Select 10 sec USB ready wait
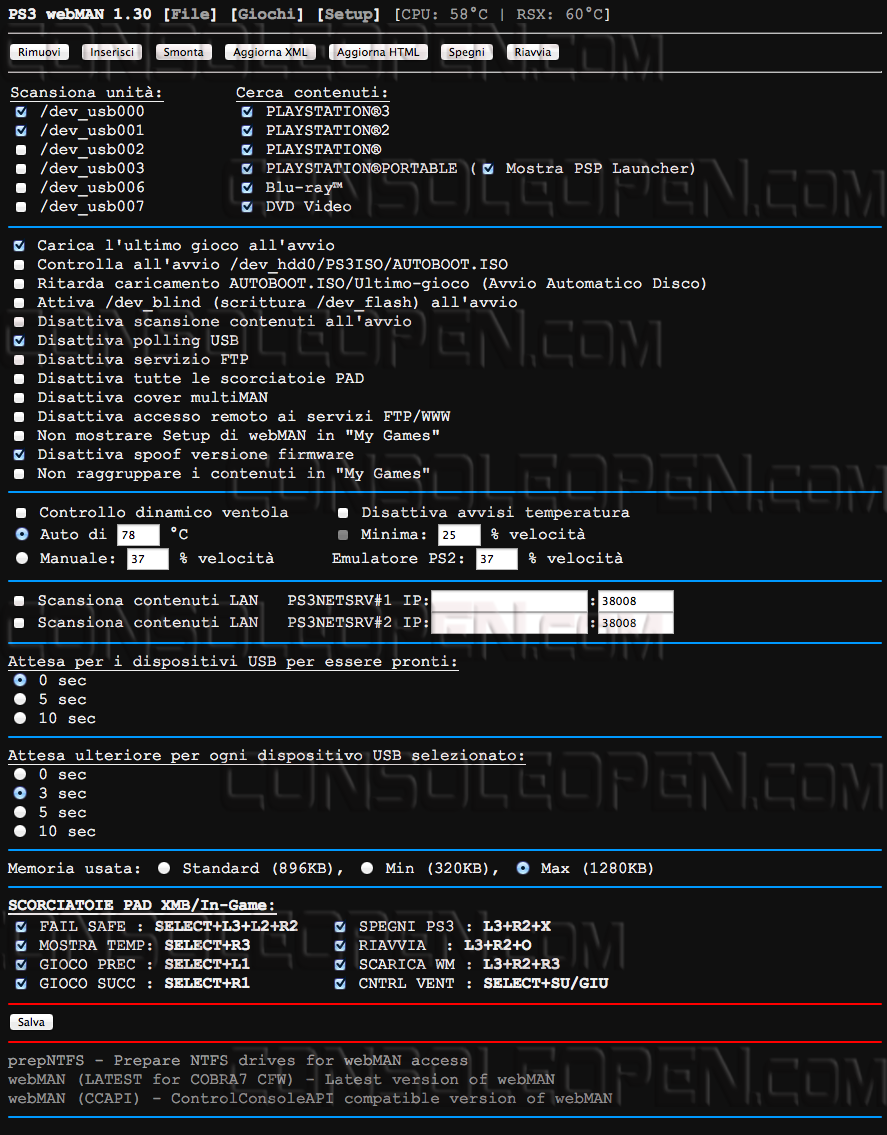887x1135 pixels. click(x=19, y=719)
